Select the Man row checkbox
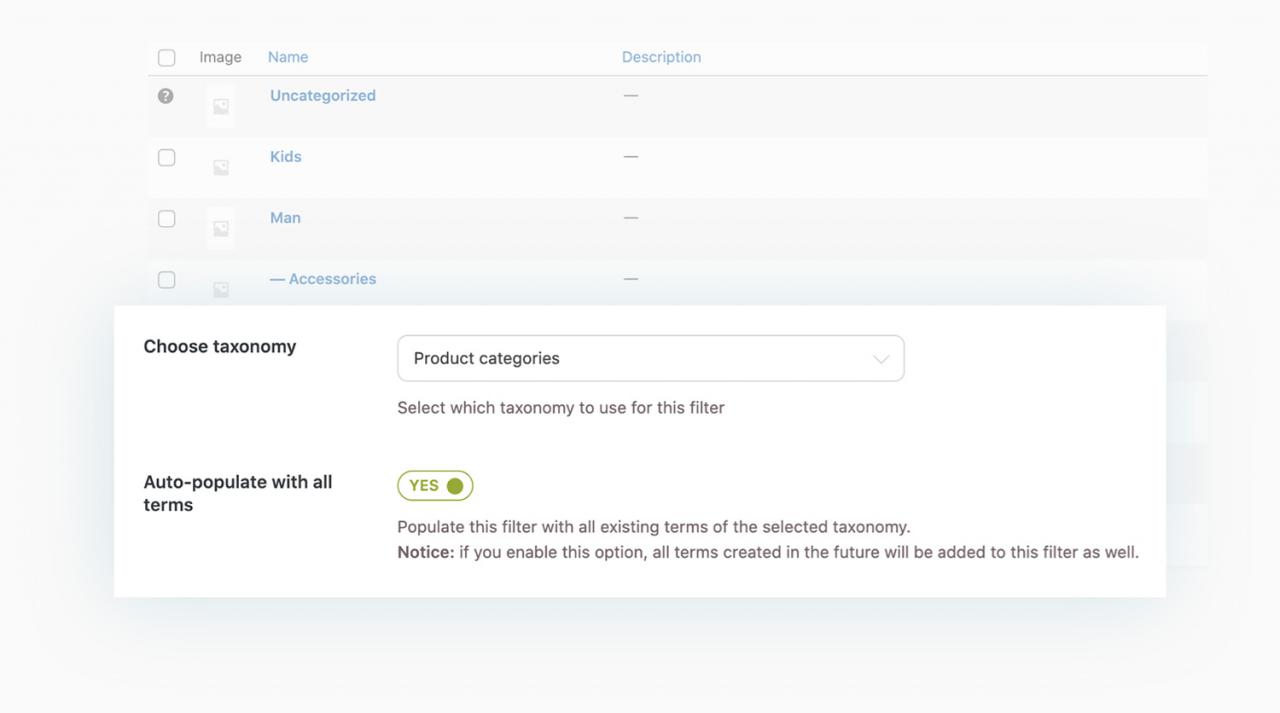Viewport: 1280px width, 713px height. 167,219
